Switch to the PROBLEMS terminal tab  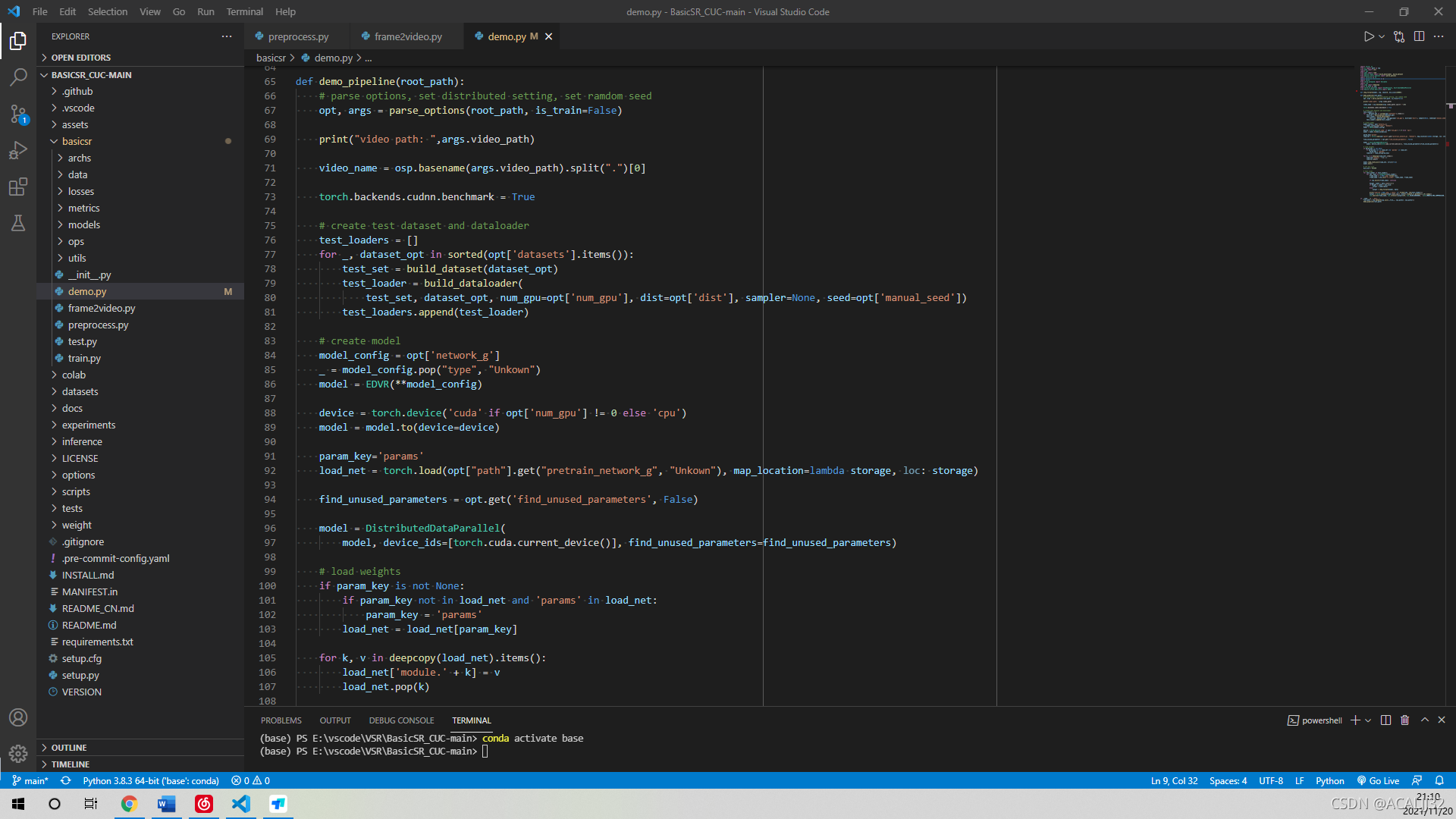pyautogui.click(x=281, y=720)
